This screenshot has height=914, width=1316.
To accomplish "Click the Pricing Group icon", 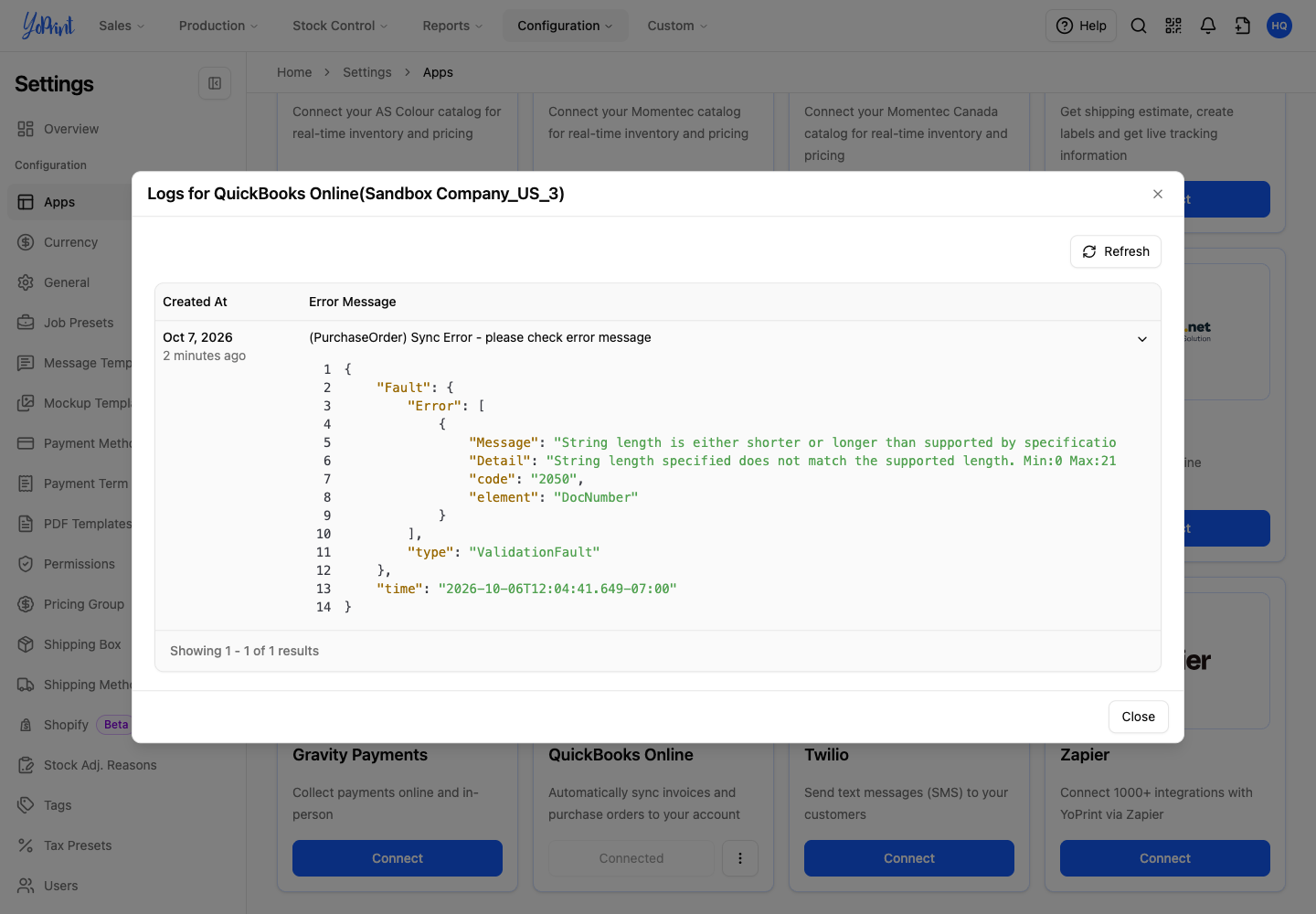I will pyautogui.click(x=26, y=604).
